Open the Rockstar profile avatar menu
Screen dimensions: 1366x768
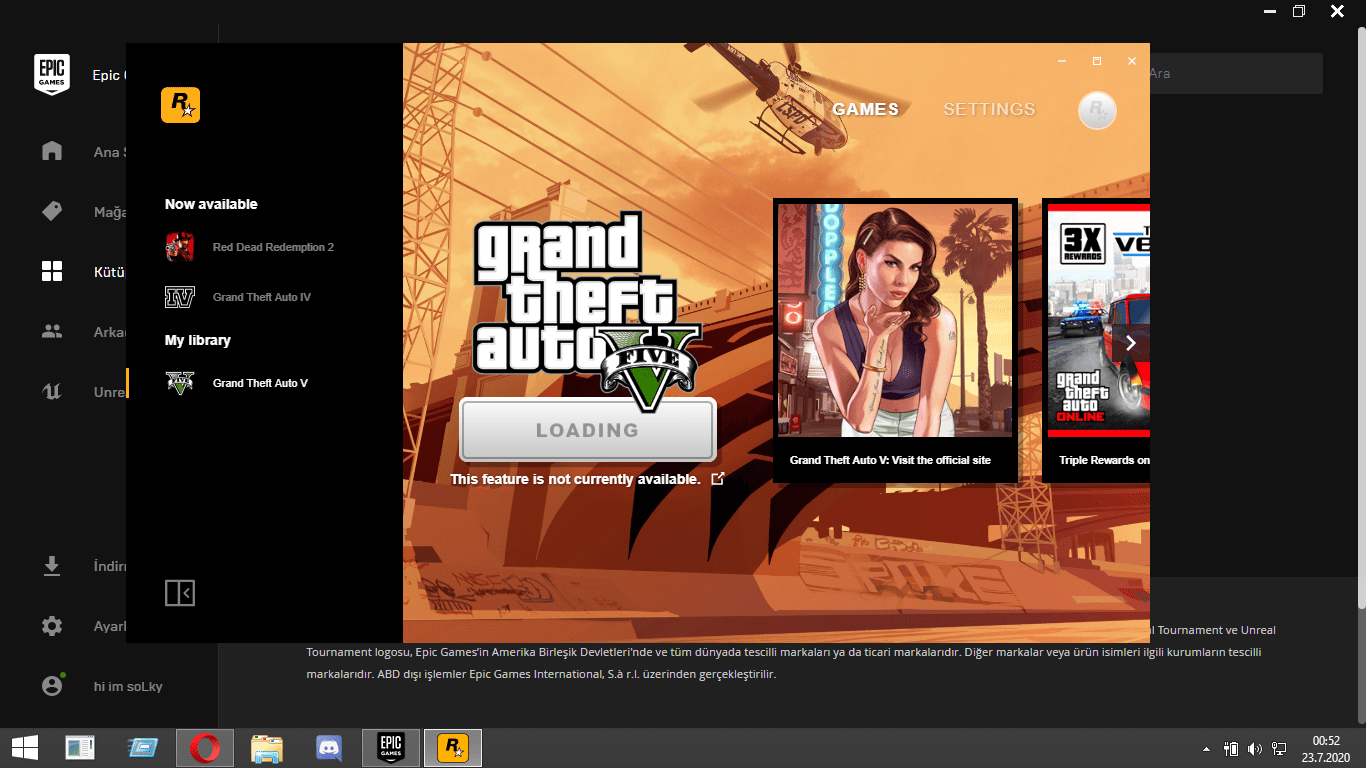click(1097, 110)
